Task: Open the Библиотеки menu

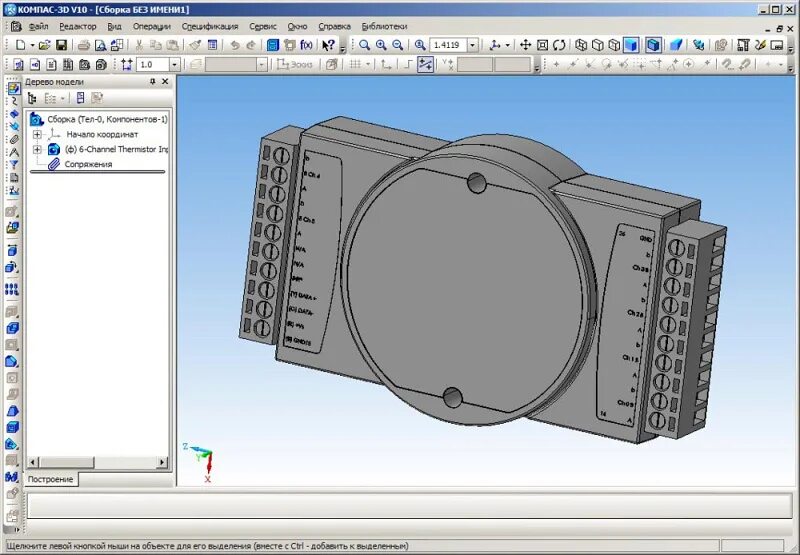Action: pos(384,27)
